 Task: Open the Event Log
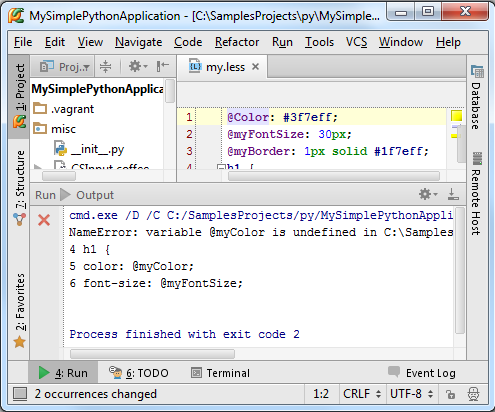[422, 373]
